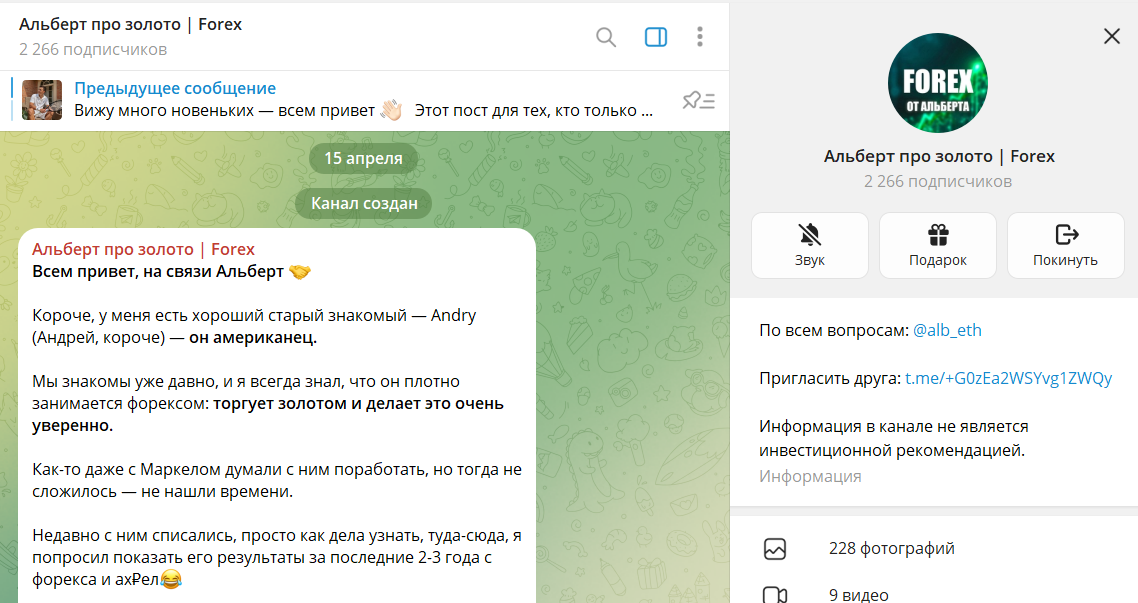The width and height of the screenshot is (1138, 603).
Task: Open the pinned messages list icon
Action: tap(699, 100)
